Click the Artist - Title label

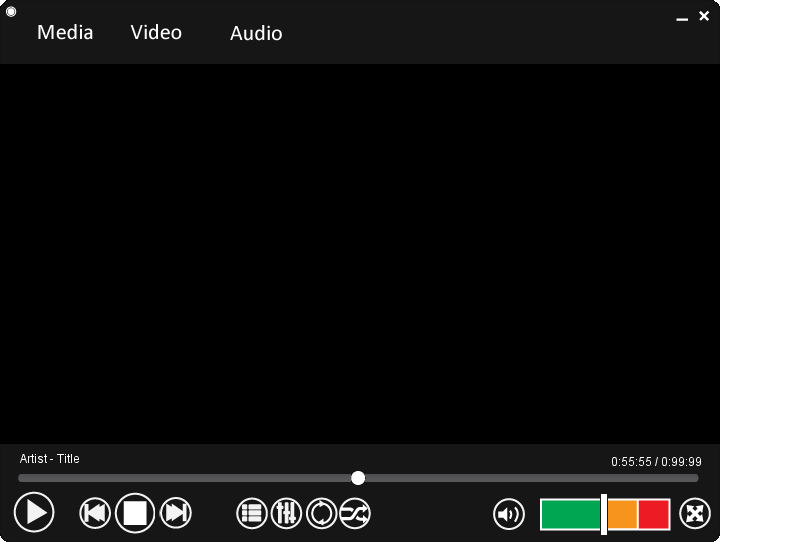tap(49, 459)
